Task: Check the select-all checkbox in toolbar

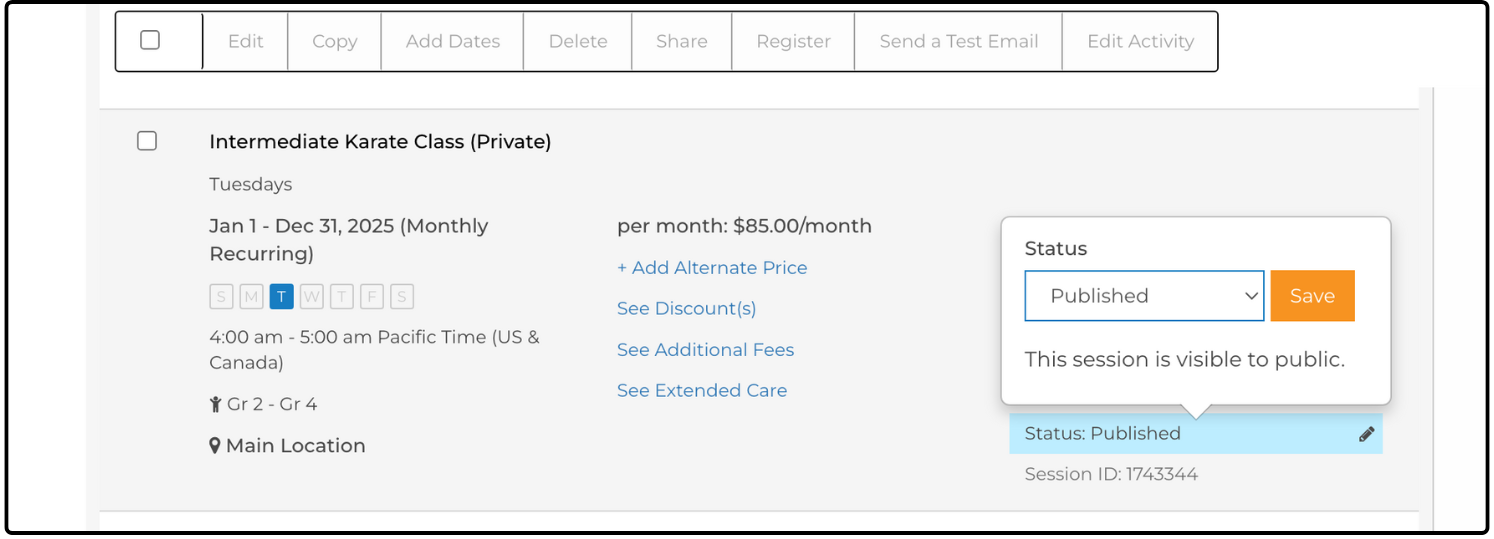Action: (x=150, y=40)
